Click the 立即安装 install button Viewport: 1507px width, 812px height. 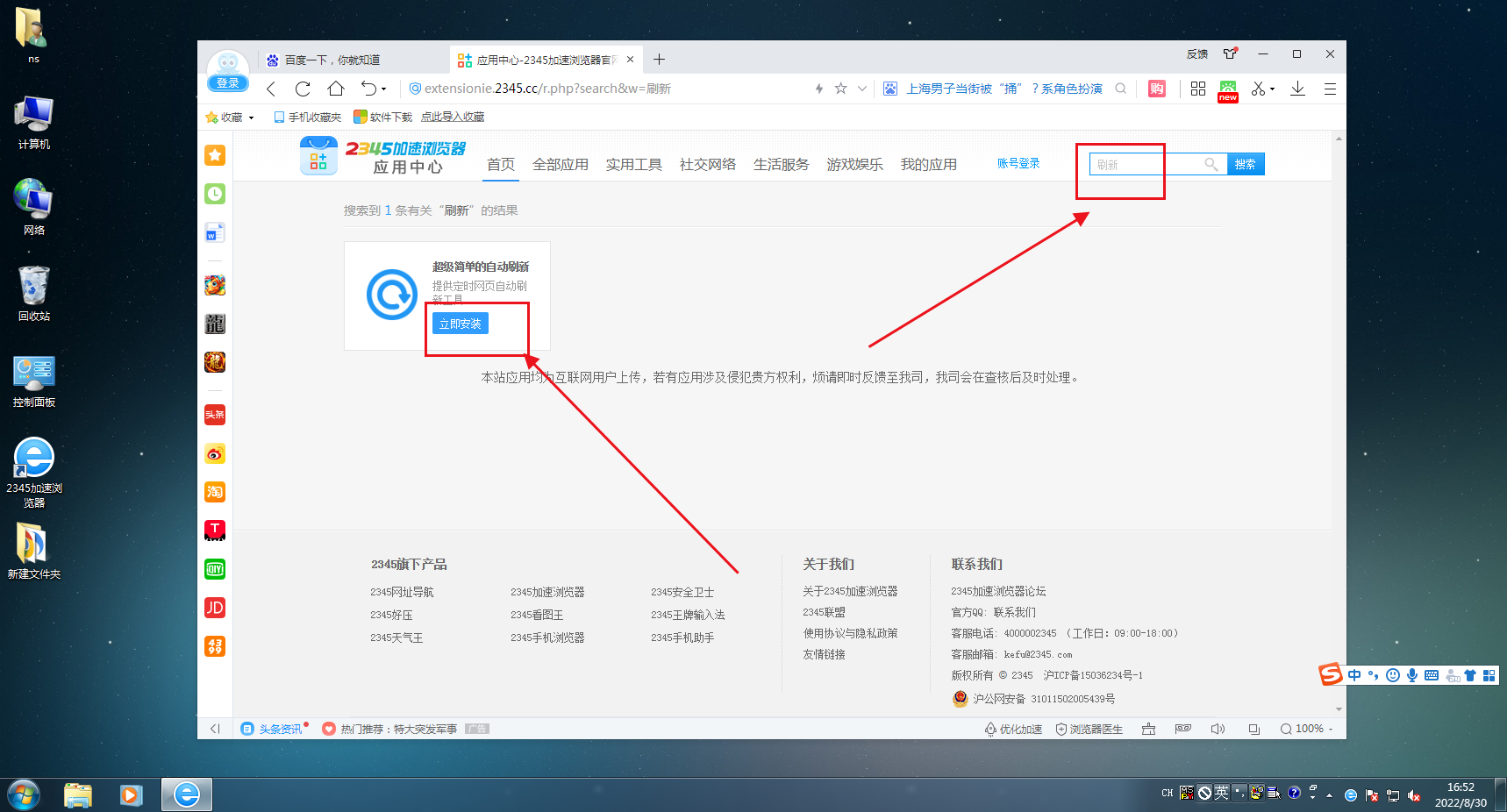tap(461, 324)
